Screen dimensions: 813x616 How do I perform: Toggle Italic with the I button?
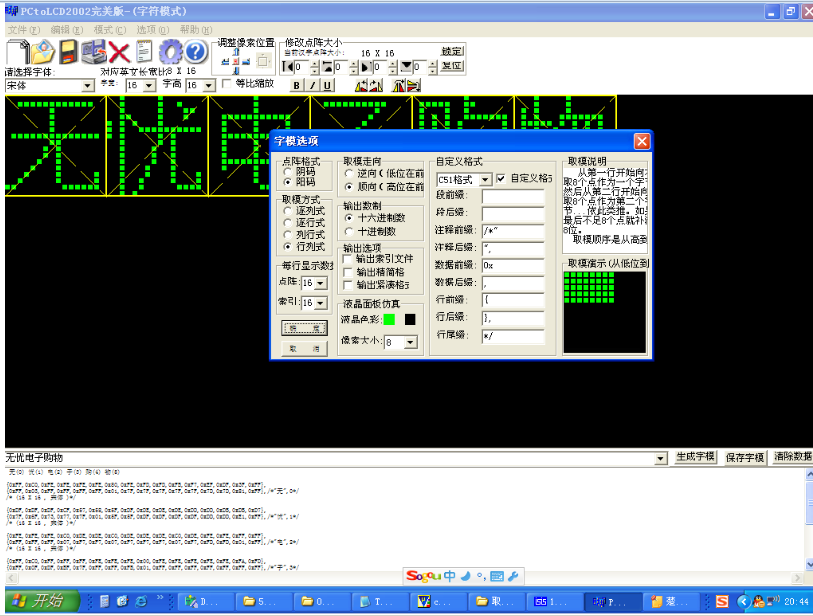point(312,86)
